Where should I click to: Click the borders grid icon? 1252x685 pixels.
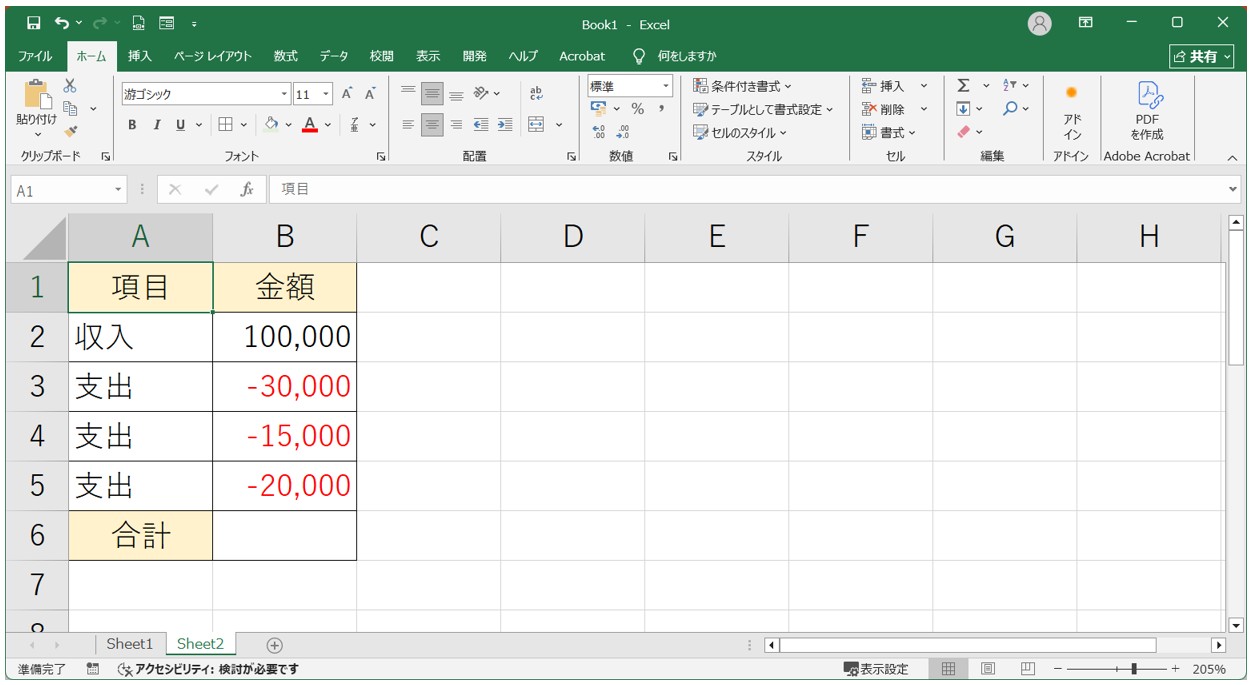coord(226,125)
